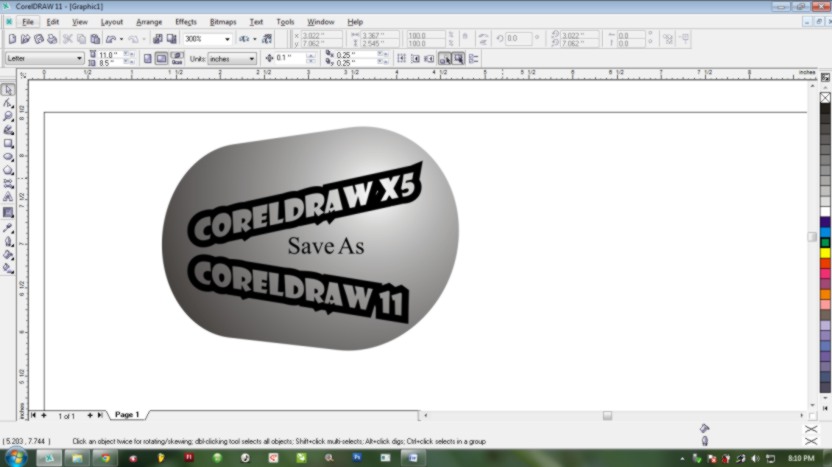Select the Pick tool in the toolbox
Screen dimensions: 832x467
point(8,90)
